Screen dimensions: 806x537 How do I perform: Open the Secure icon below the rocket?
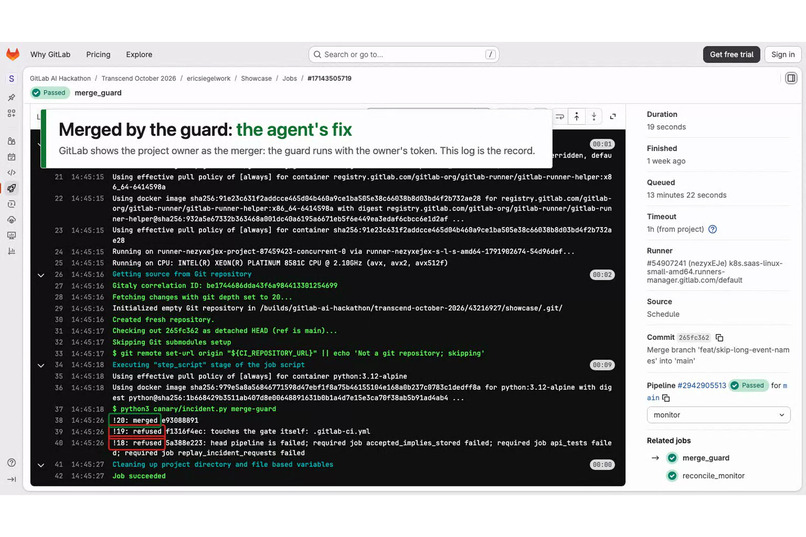[x=11, y=204]
